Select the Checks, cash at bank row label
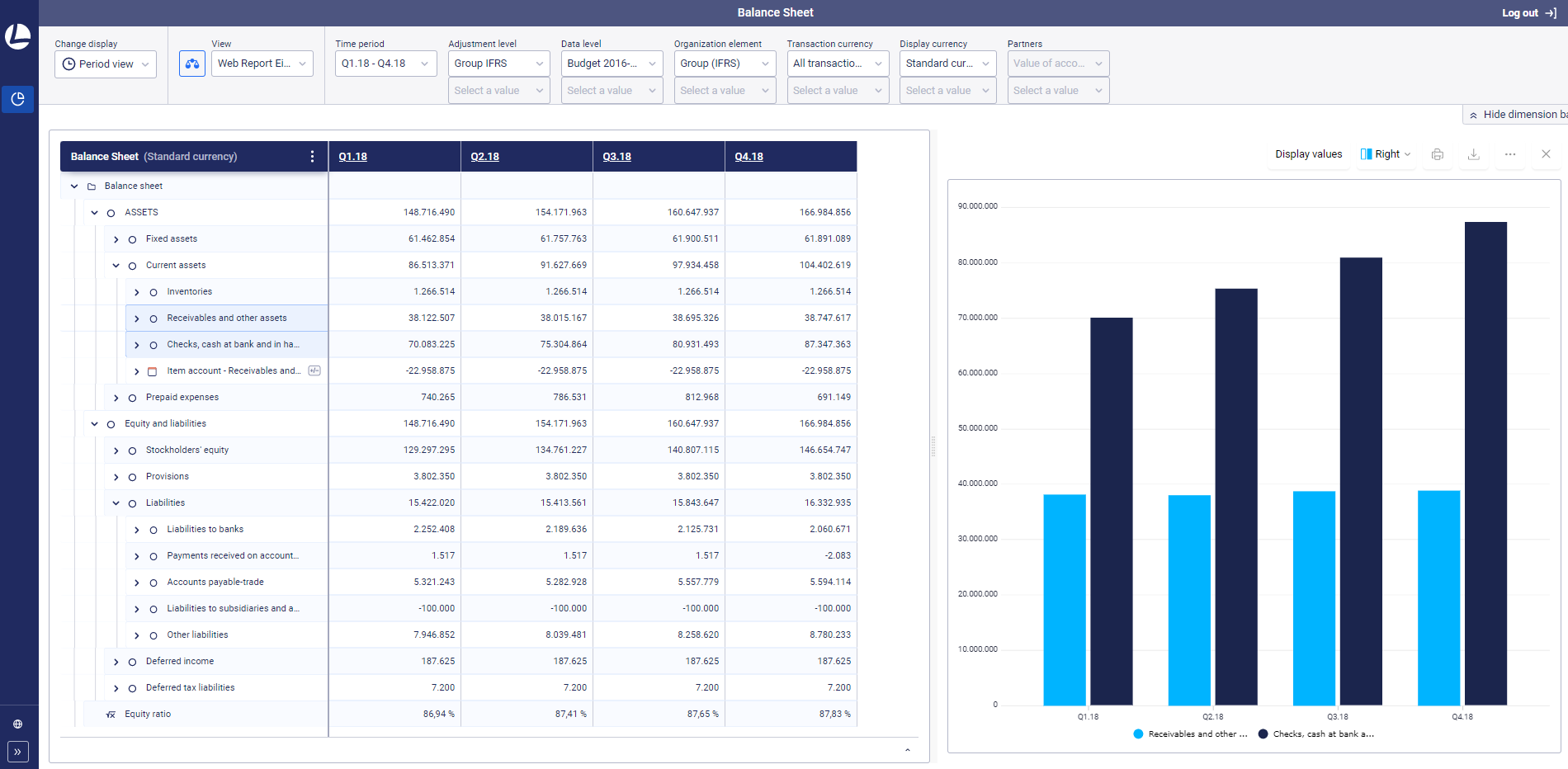This screenshot has height=769, width=1568. [234, 345]
